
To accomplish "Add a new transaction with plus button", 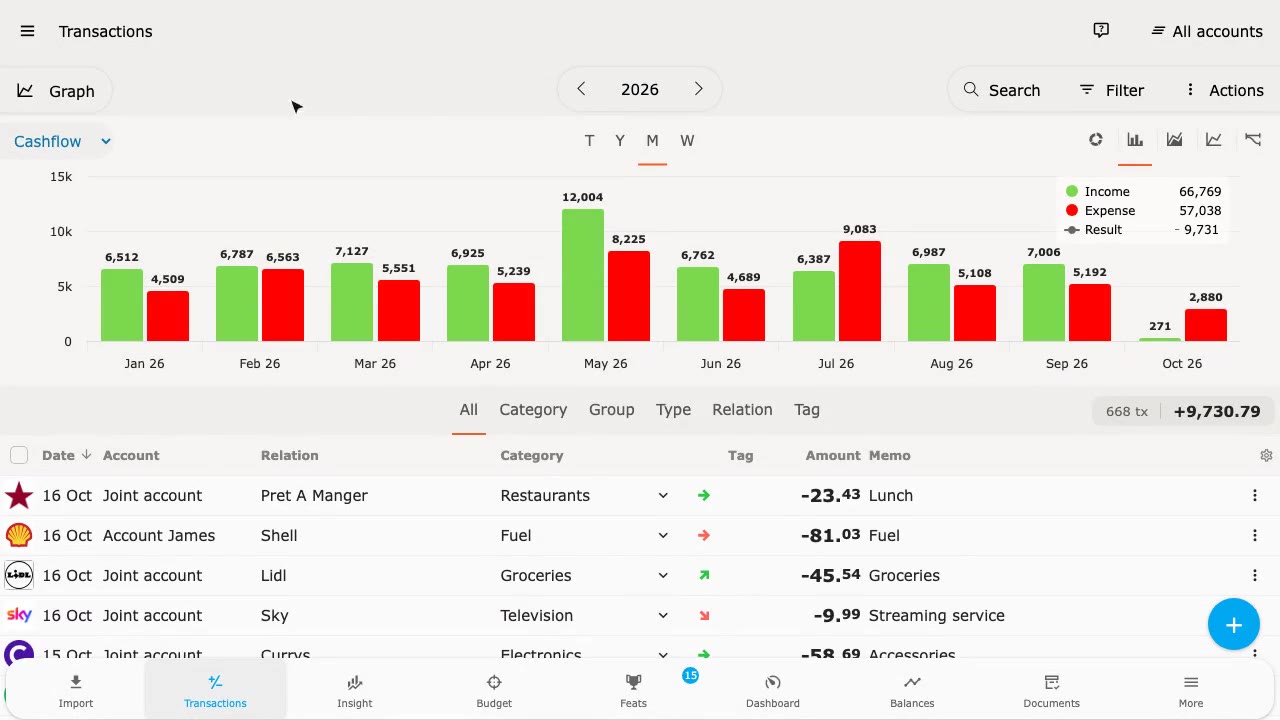I will click(x=1233, y=625).
